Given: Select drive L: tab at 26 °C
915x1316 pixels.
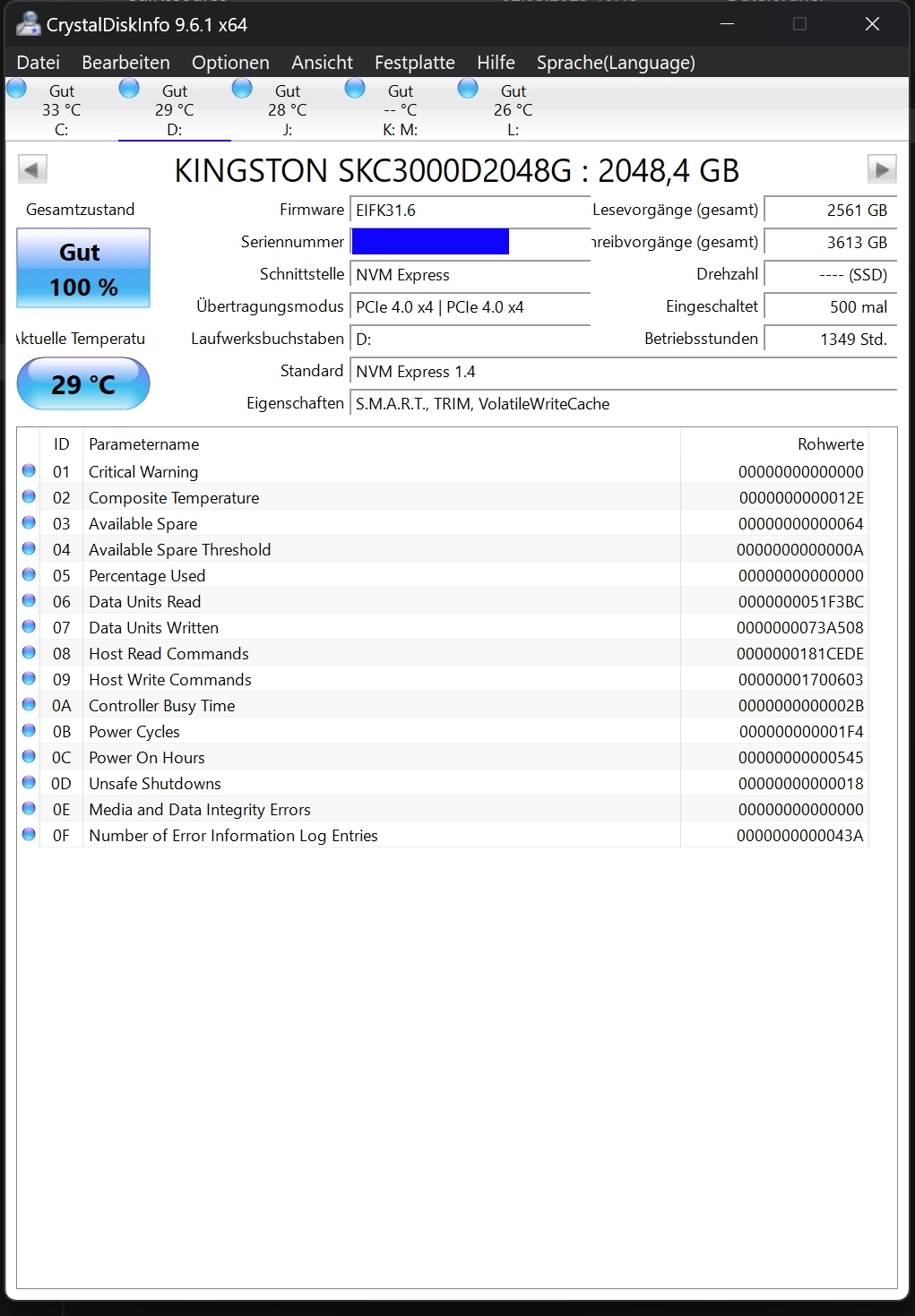Looking at the screenshot, I should click(514, 110).
